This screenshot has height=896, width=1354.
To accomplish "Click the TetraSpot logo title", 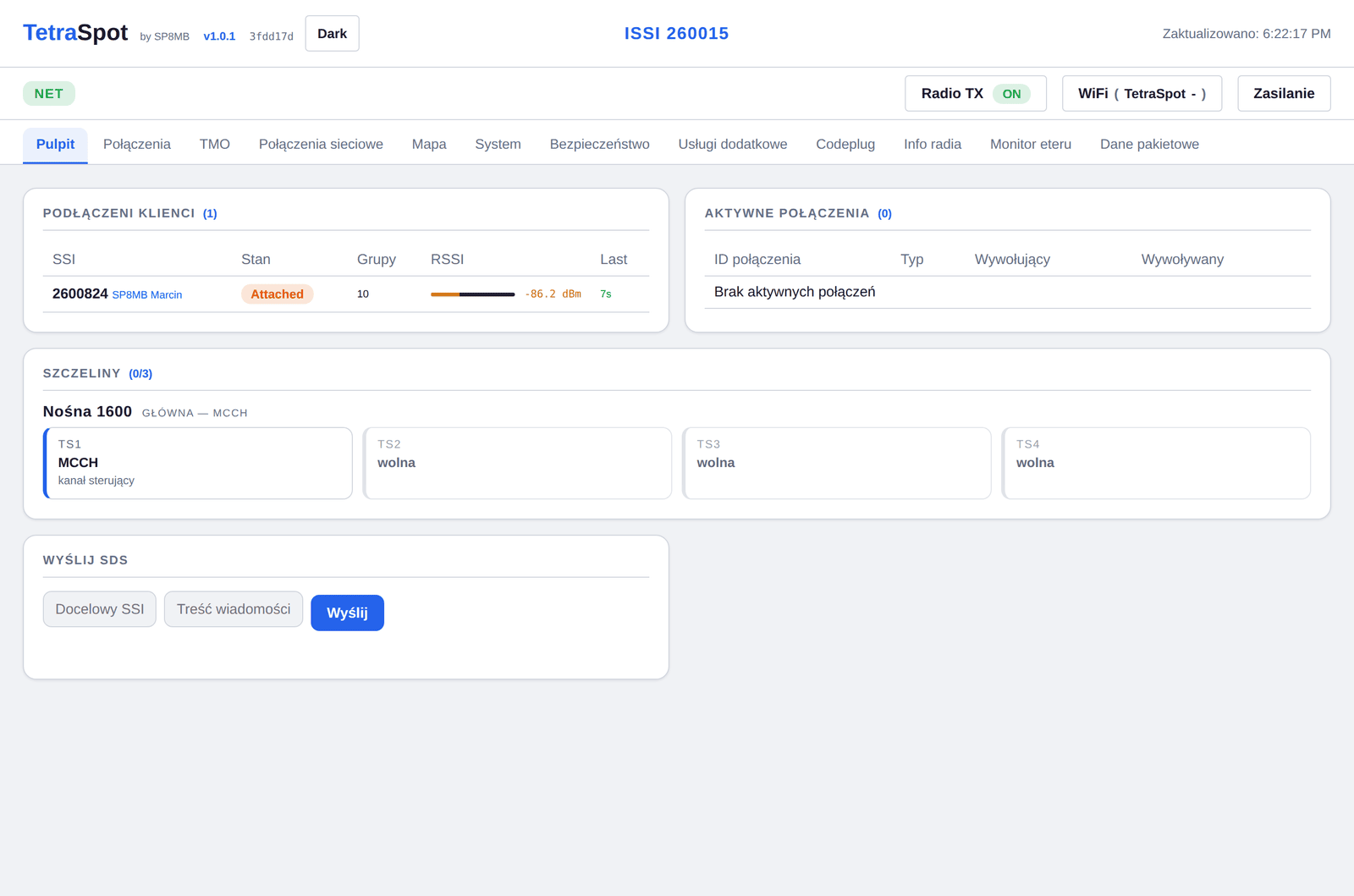I will [x=75, y=32].
